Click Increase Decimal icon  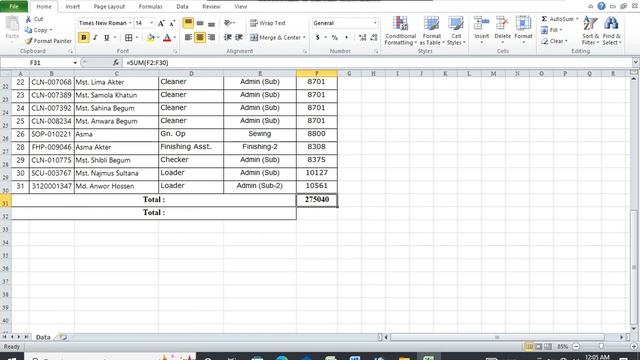pyautogui.click(x=362, y=38)
